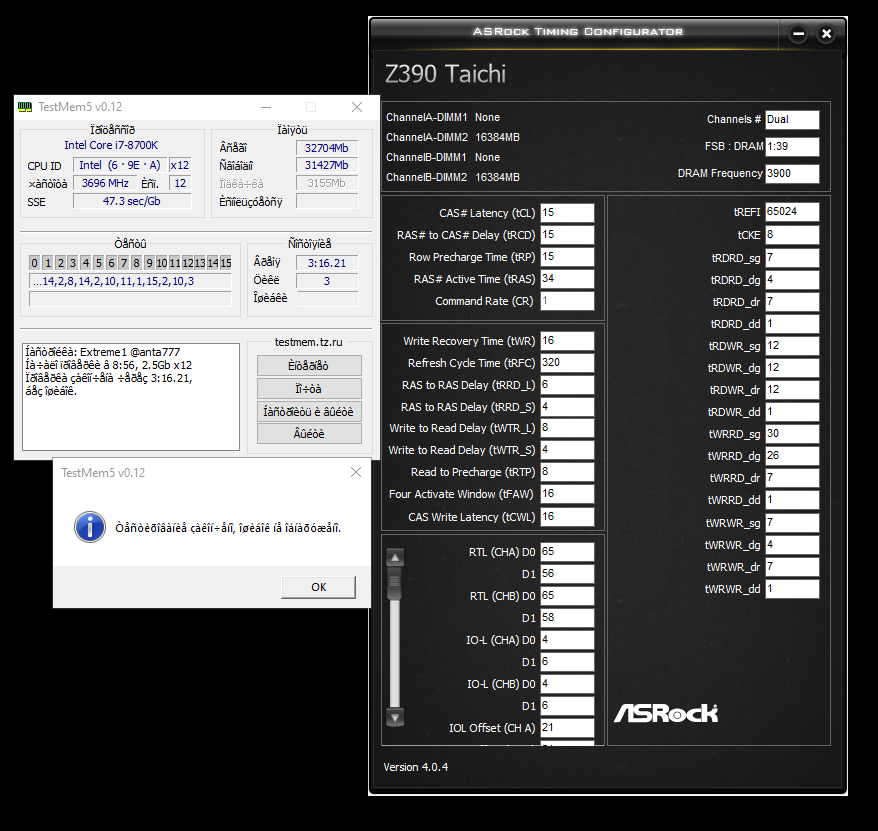Click the ChannelB-DIMM2 16384MB entry
878x831 pixels.
tap(453, 177)
